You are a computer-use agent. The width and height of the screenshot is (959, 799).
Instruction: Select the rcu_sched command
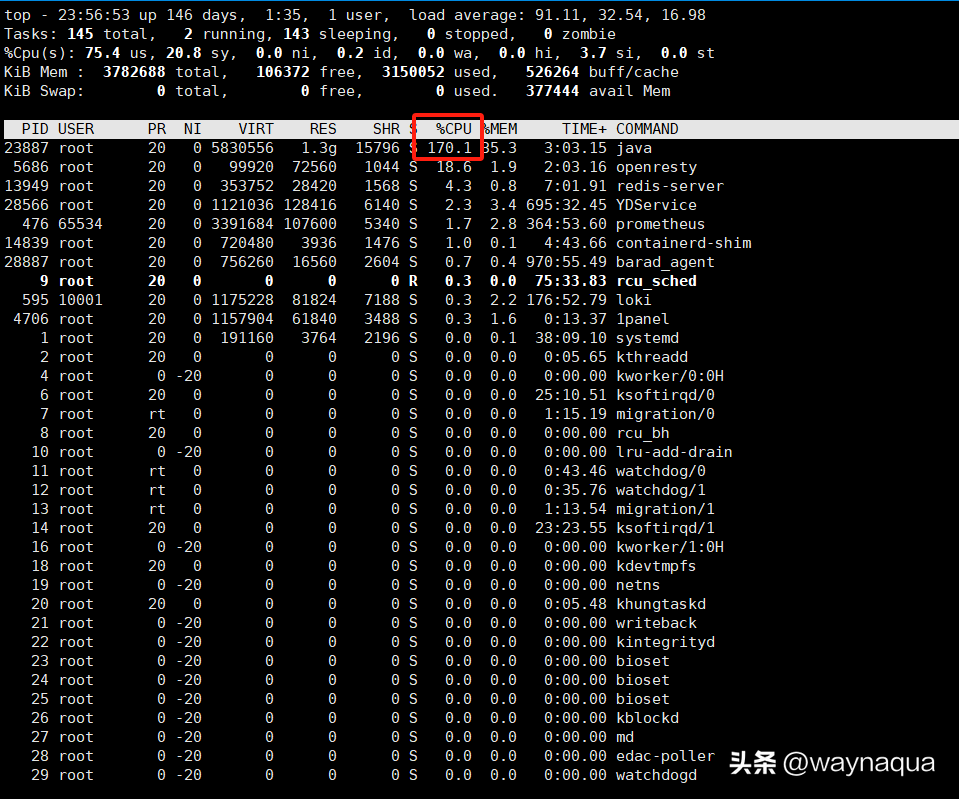point(656,281)
